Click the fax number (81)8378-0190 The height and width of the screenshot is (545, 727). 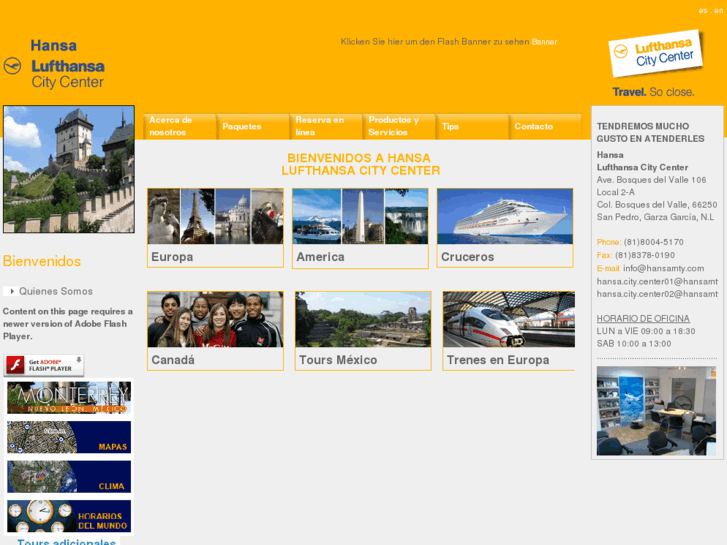[644, 255]
